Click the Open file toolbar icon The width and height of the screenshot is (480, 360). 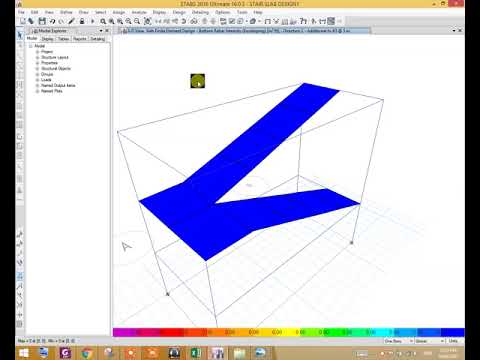[x=31, y=21]
